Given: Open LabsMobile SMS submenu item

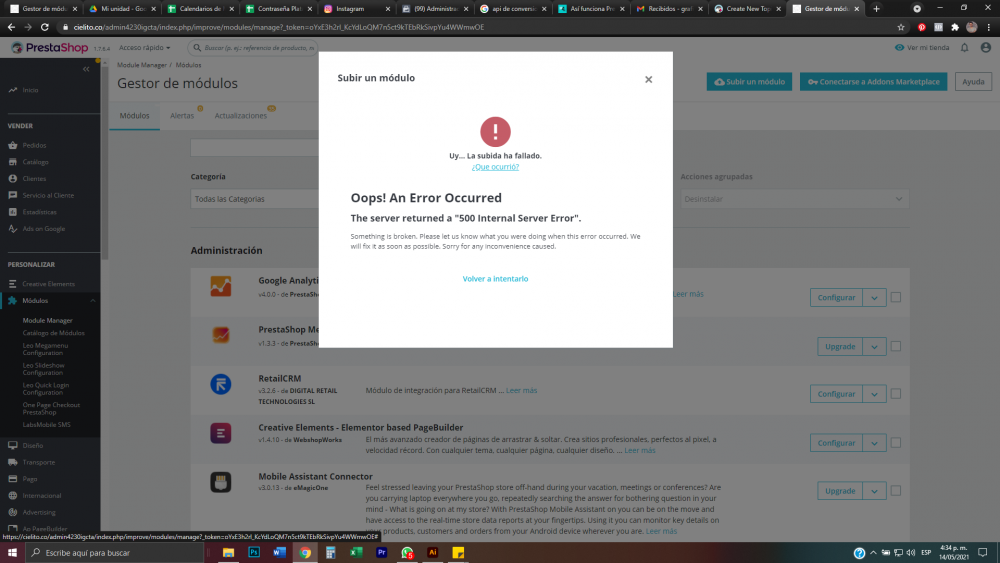Looking at the screenshot, I should click(47, 425).
